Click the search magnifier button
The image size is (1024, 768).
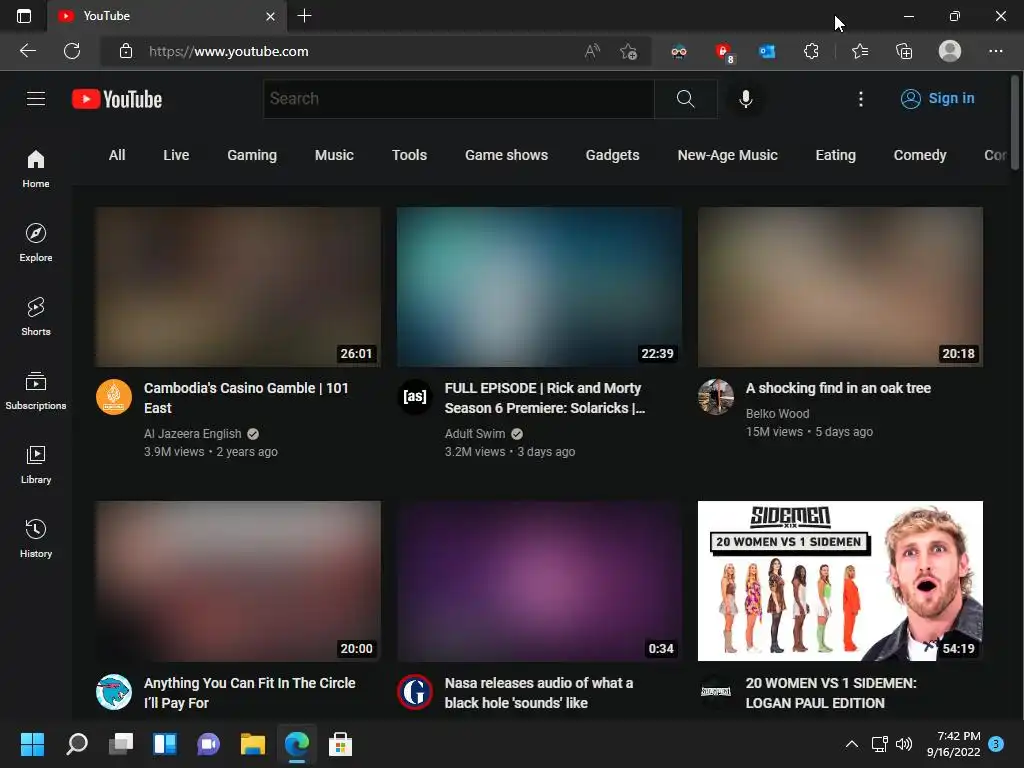click(x=686, y=99)
